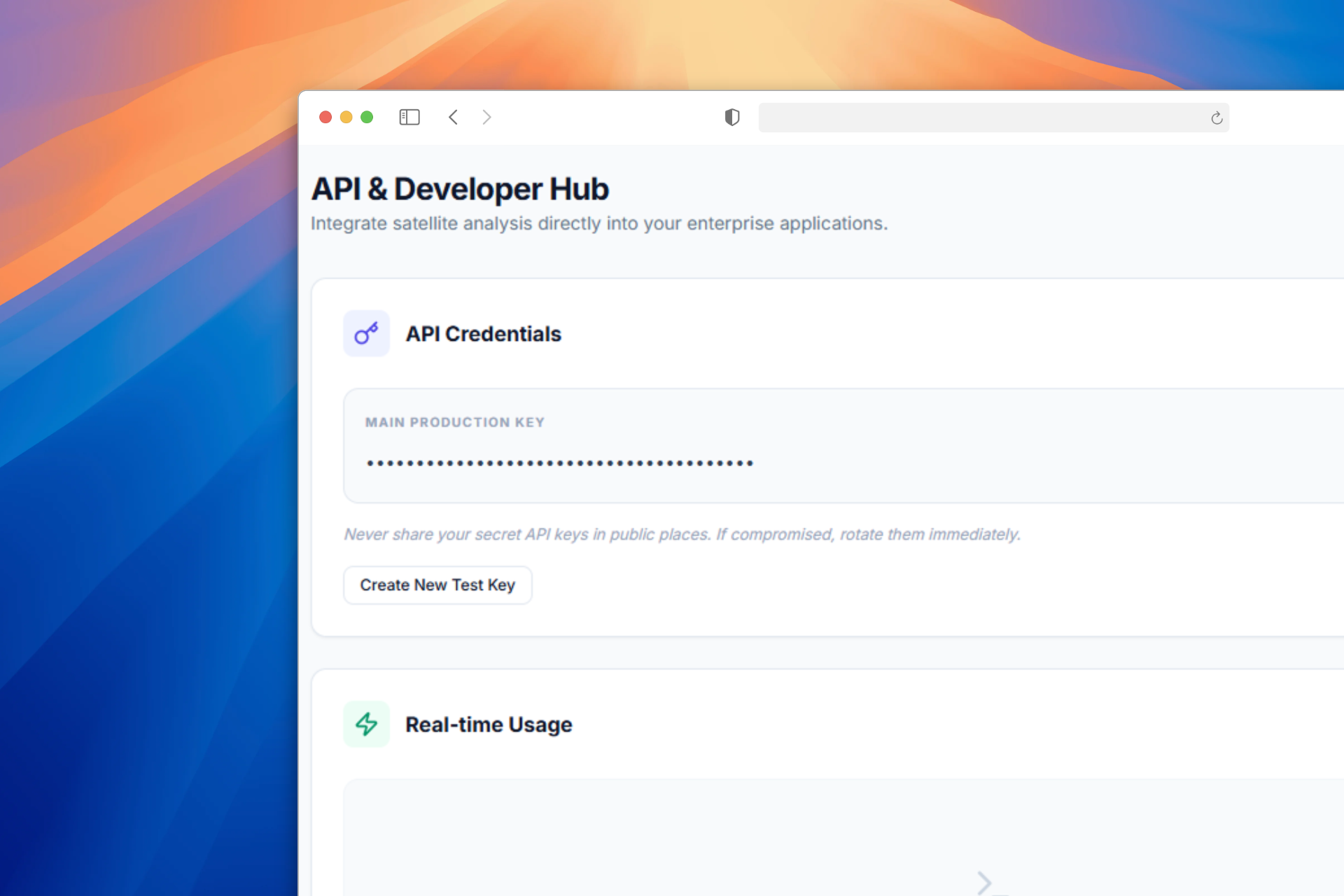Viewport: 1344px width, 896px height.
Task: Select the "API Credentials" section title
Action: click(484, 334)
